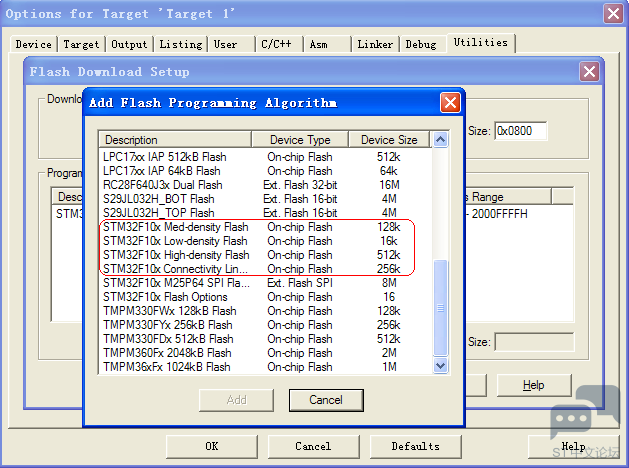Select TMPM330FDx 512kB Flash entry
The height and width of the screenshot is (468, 629).
265,339
